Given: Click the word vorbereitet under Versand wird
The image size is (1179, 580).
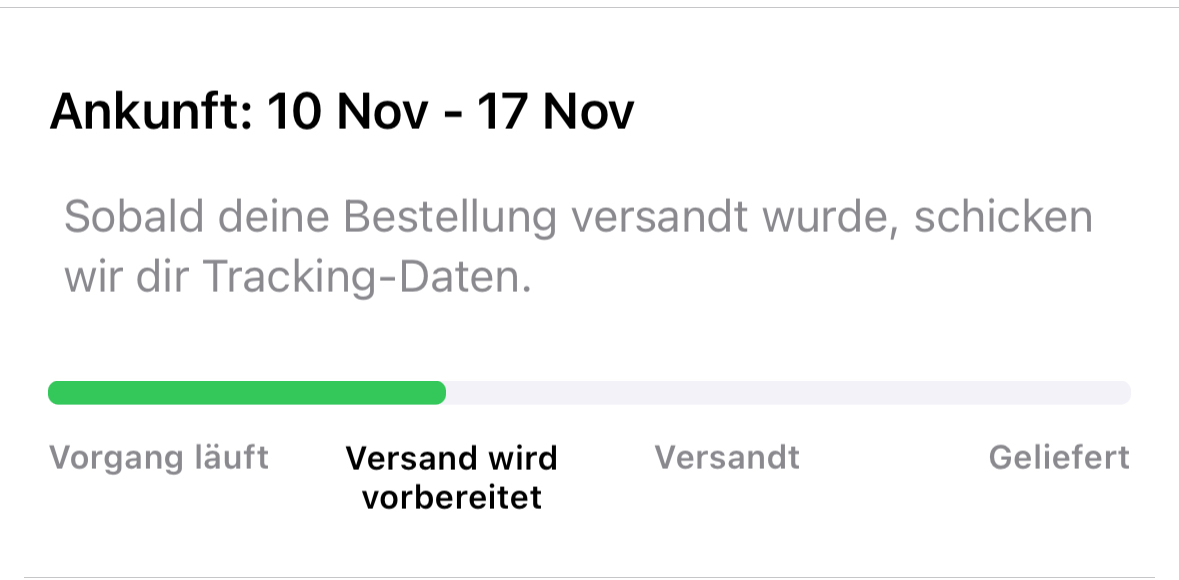Looking at the screenshot, I should (452, 497).
